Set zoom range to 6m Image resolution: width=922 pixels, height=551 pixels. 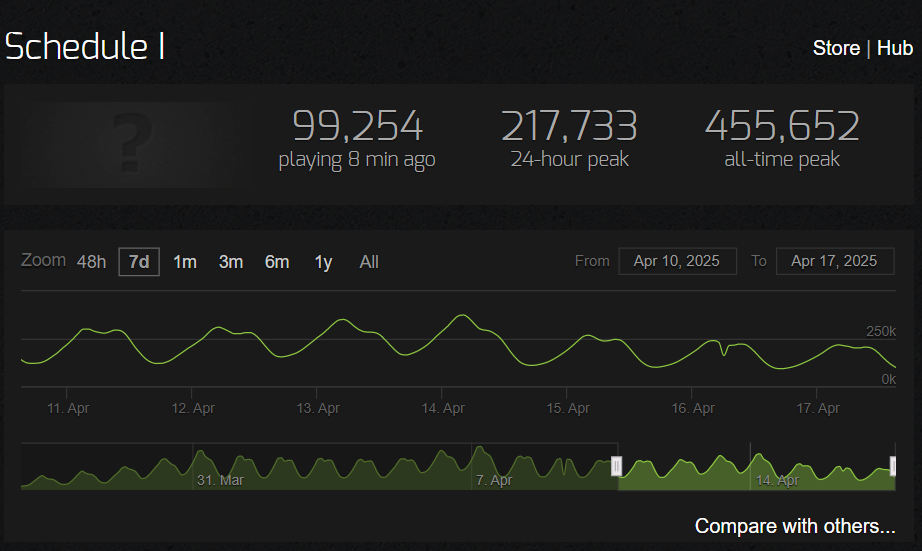click(x=277, y=262)
